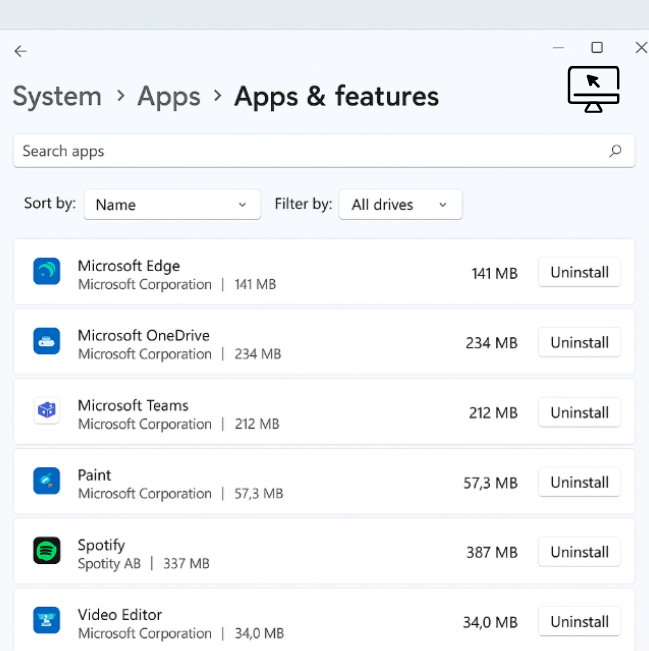
Task: Select the Microsoft Teams name text
Action: click(133, 405)
